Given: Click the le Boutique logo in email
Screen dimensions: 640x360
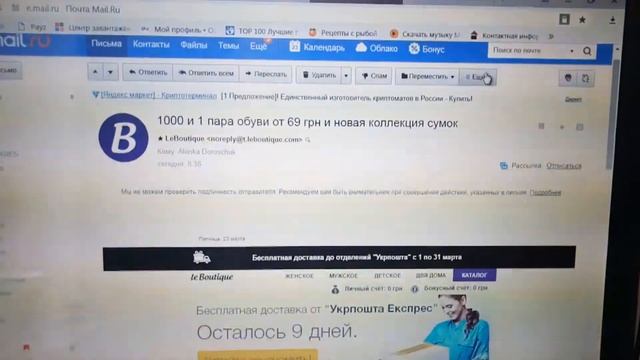Looking at the screenshot, I should 212,277.
